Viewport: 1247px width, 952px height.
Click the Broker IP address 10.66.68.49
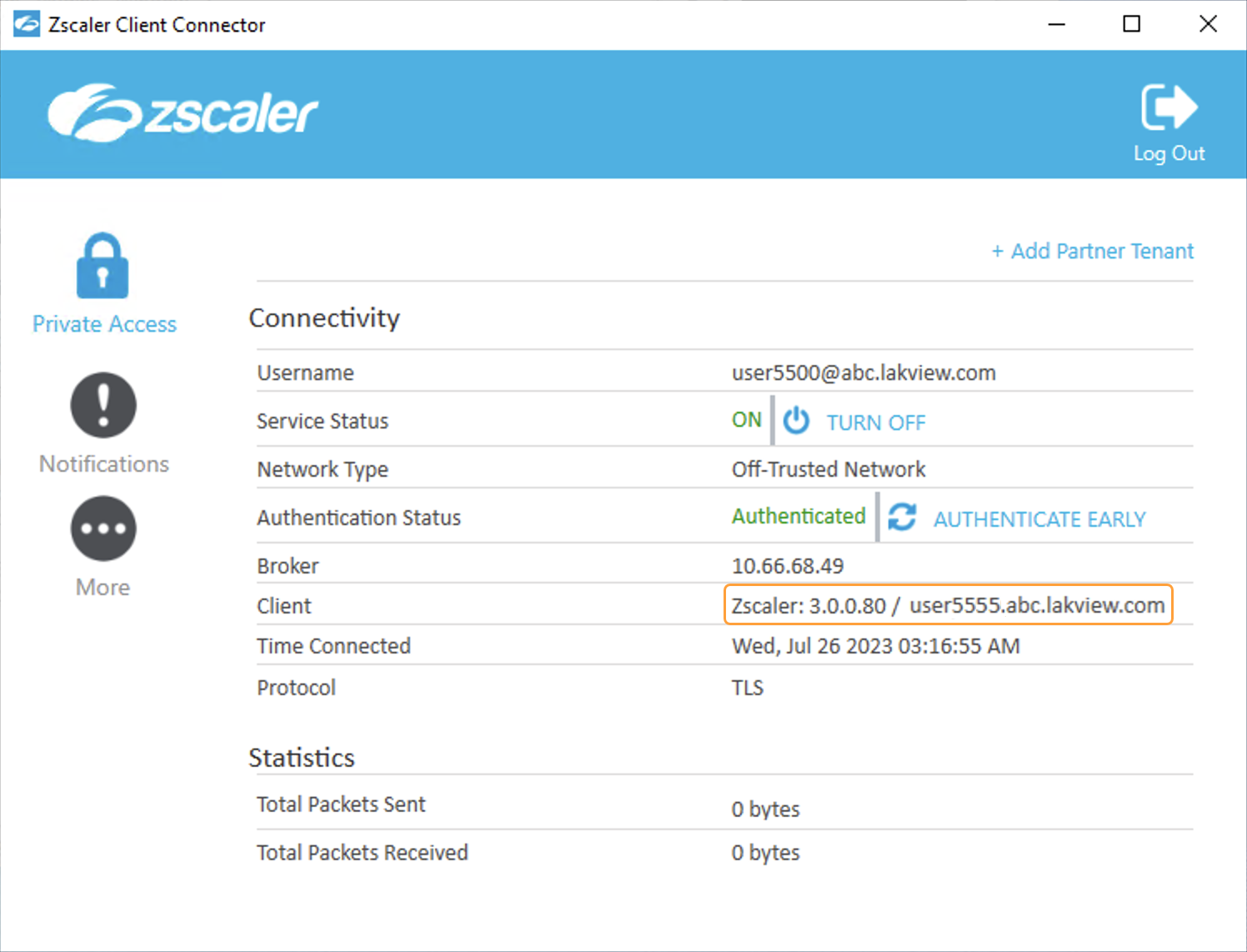[x=788, y=566]
